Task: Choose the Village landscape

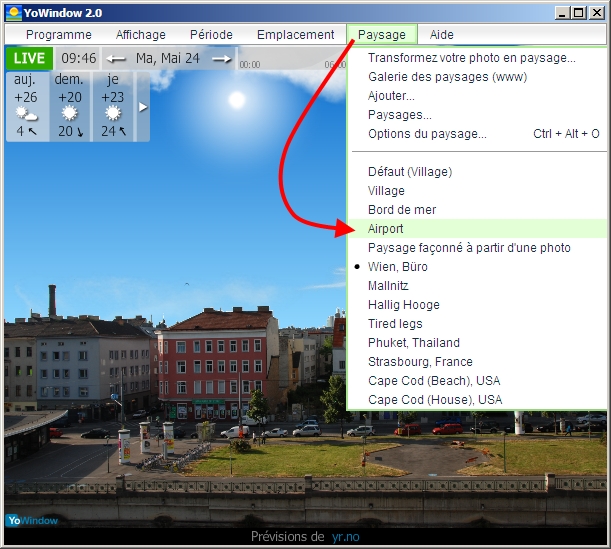Action: click(477, 191)
